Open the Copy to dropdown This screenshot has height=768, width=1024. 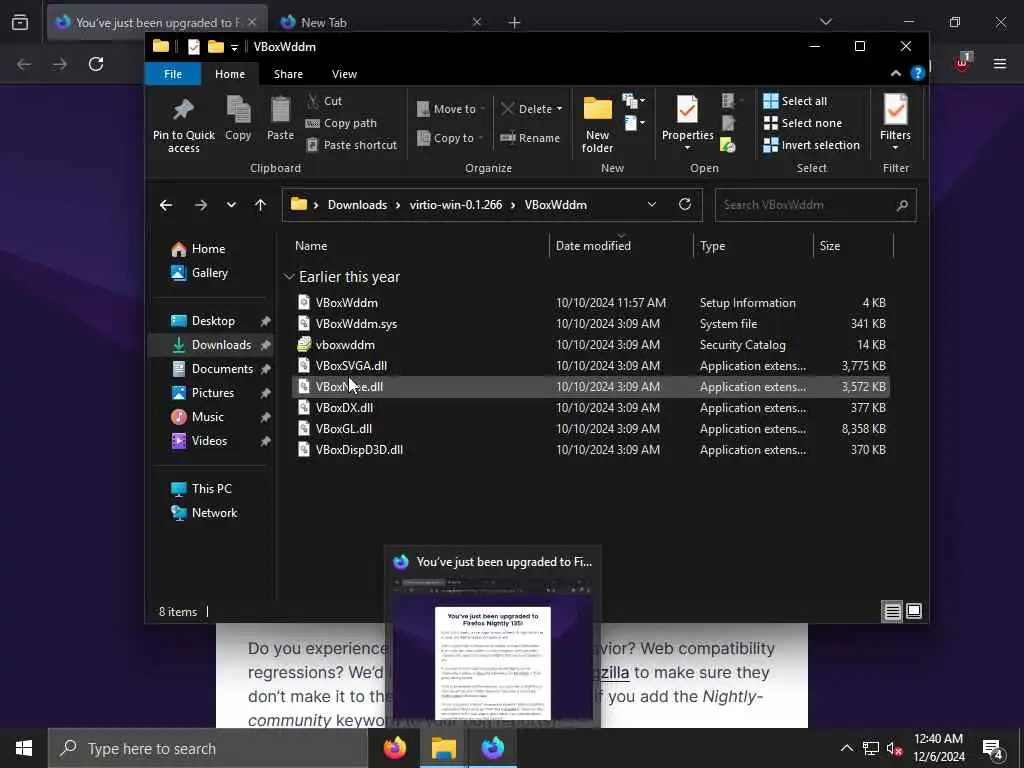tap(450, 138)
